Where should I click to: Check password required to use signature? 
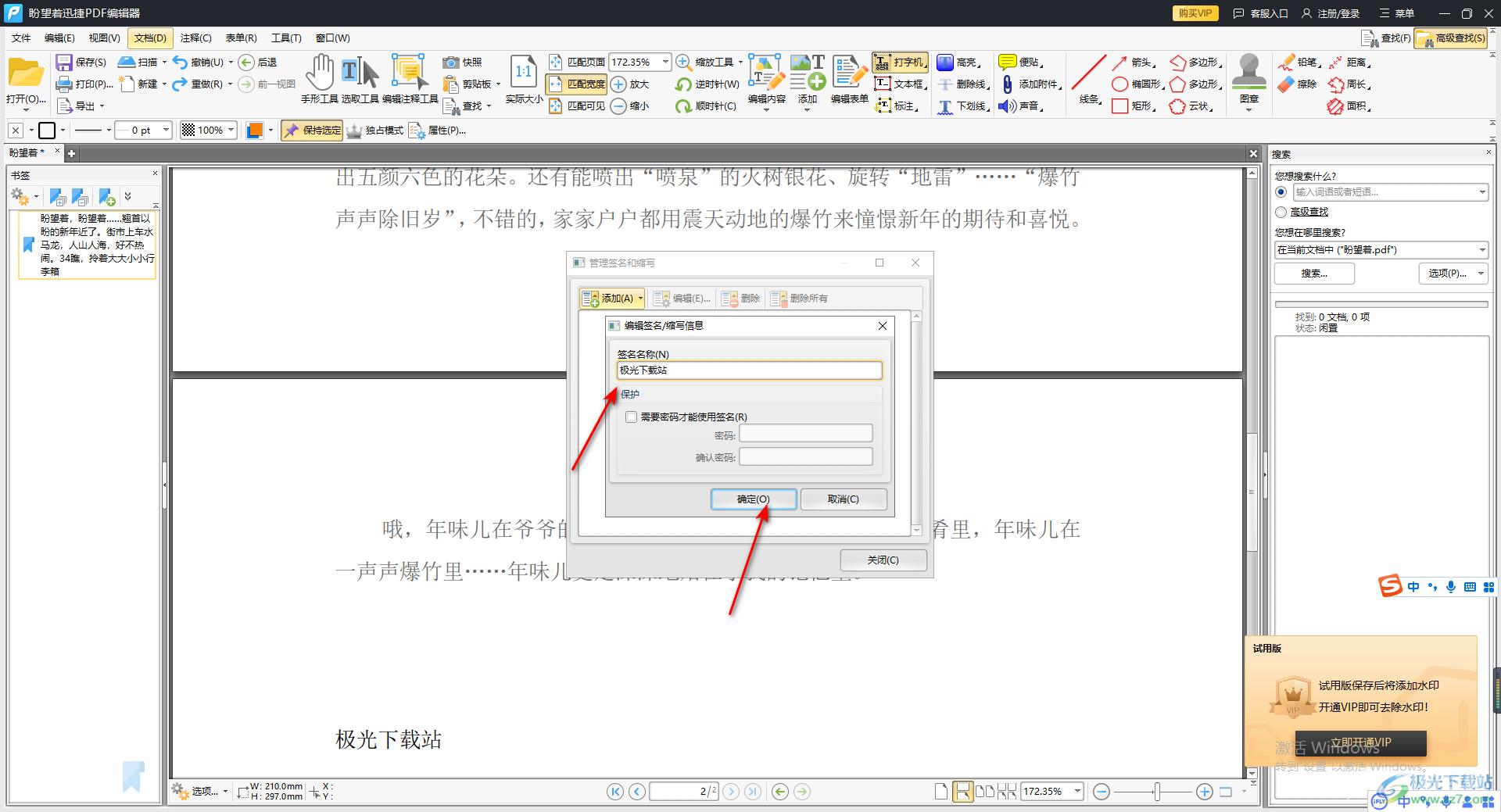(632, 417)
